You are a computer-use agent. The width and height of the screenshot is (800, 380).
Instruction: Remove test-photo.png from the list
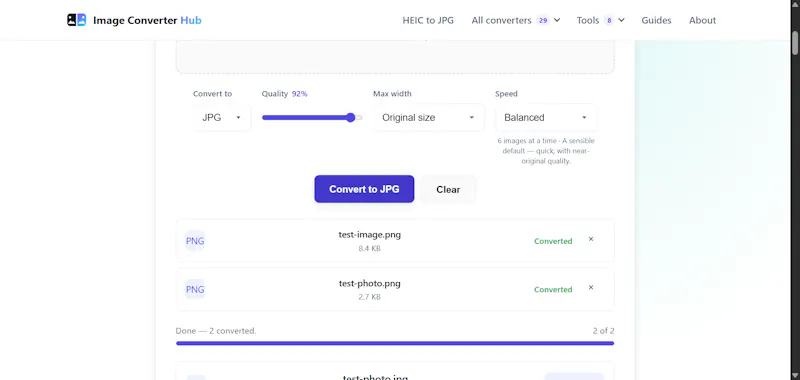coord(591,287)
